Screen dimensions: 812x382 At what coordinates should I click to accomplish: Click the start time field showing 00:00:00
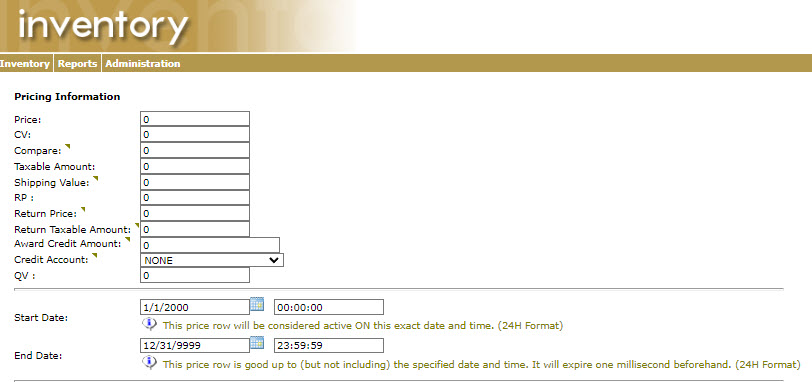tap(329, 307)
